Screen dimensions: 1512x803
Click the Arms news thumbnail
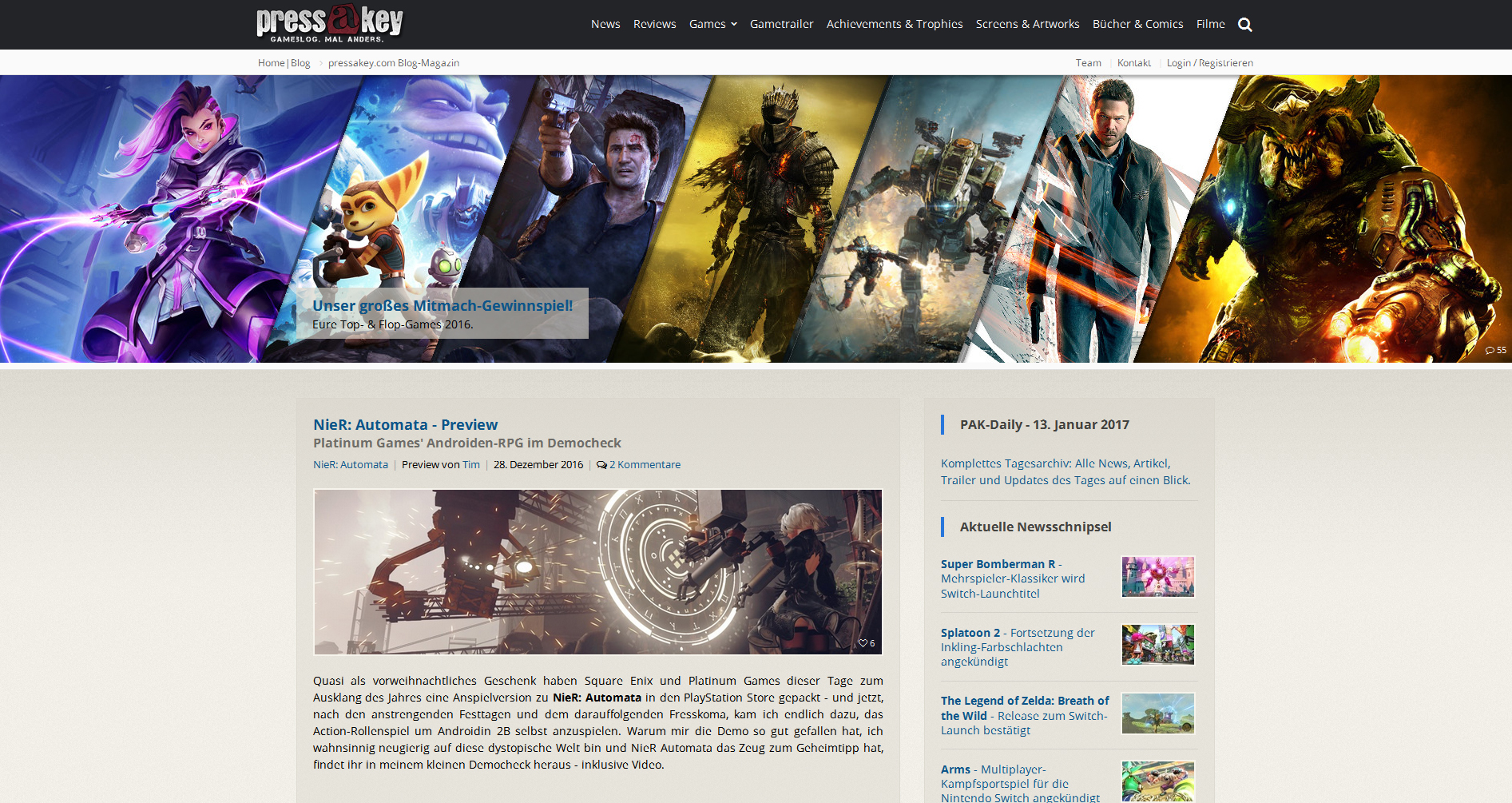(x=1158, y=781)
